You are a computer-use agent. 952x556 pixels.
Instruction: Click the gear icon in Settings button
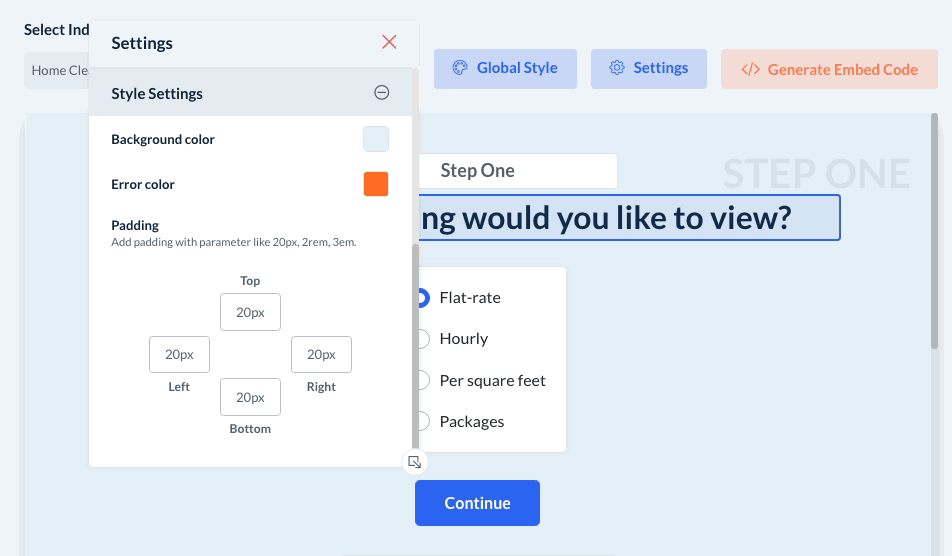(617, 68)
